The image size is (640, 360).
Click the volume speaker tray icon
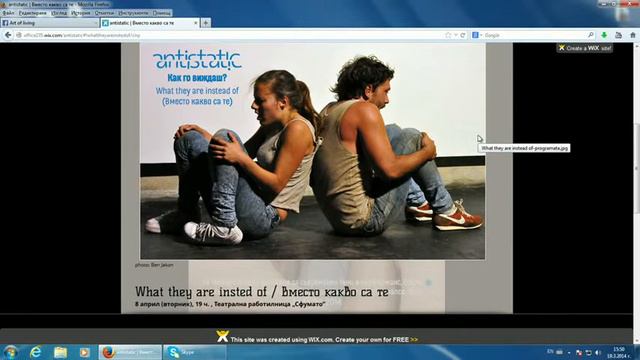pyautogui.click(x=598, y=352)
